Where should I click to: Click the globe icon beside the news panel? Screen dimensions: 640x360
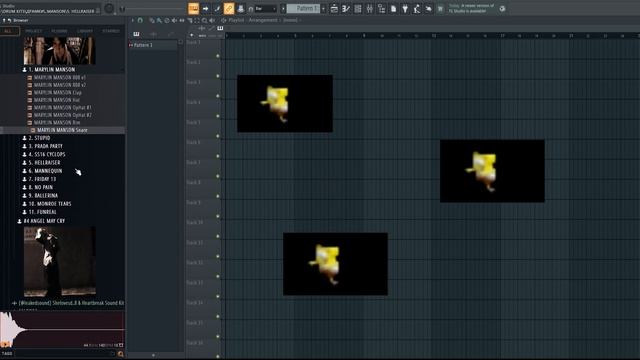502,9
